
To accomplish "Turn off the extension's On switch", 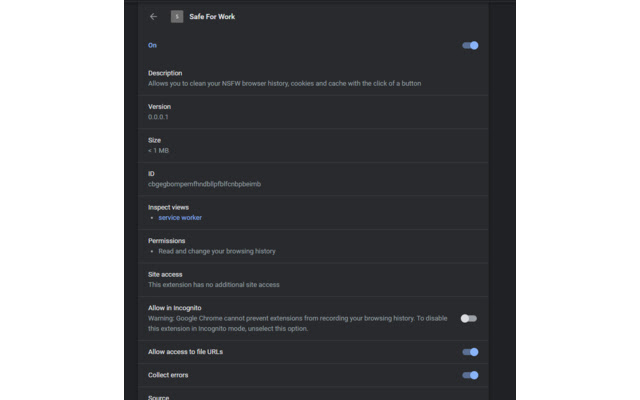I will point(470,45).
